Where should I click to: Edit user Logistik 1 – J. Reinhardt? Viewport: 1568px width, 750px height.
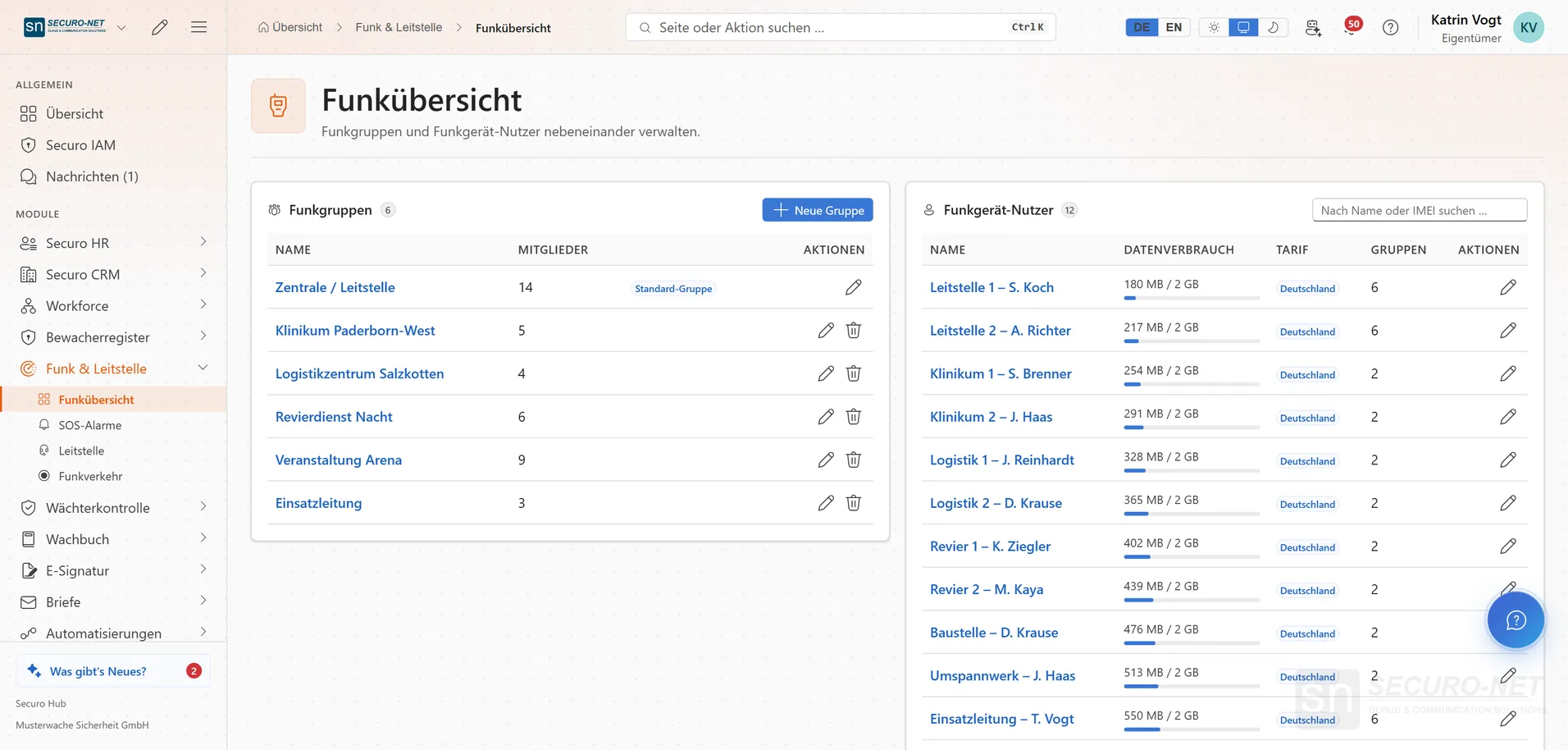1508,460
